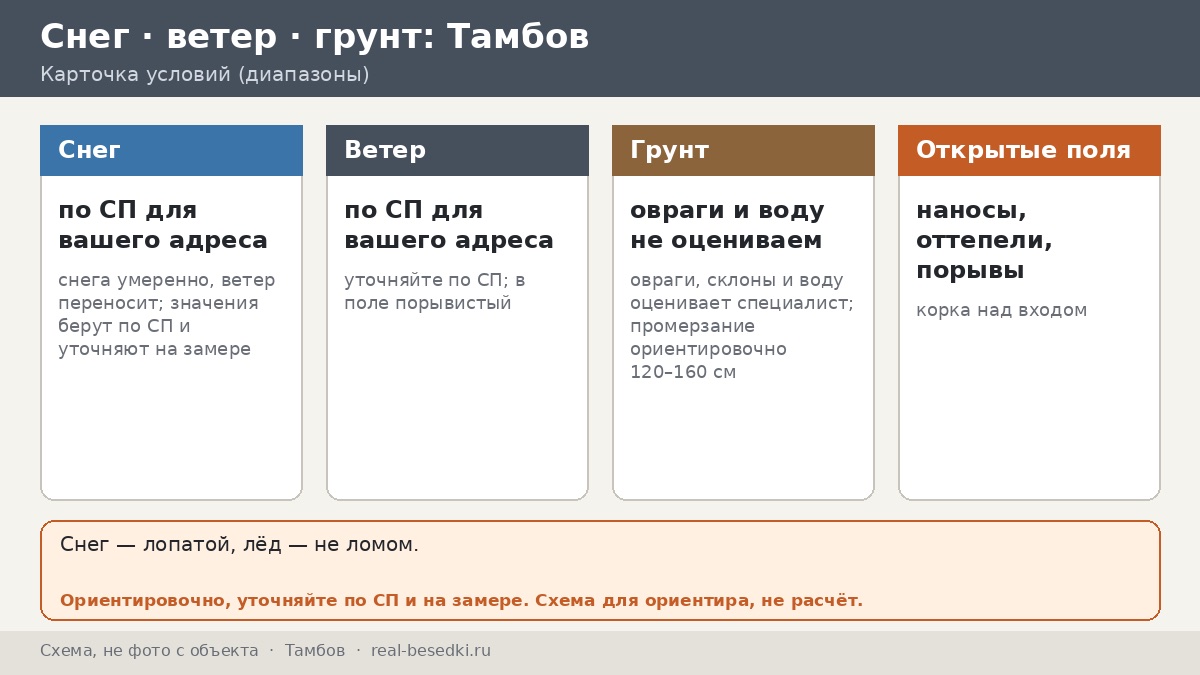The width and height of the screenshot is (1200, 675).
Task: Click 'по СП для вашего адреса' in Ветер card
Action: tap(449, 226)
